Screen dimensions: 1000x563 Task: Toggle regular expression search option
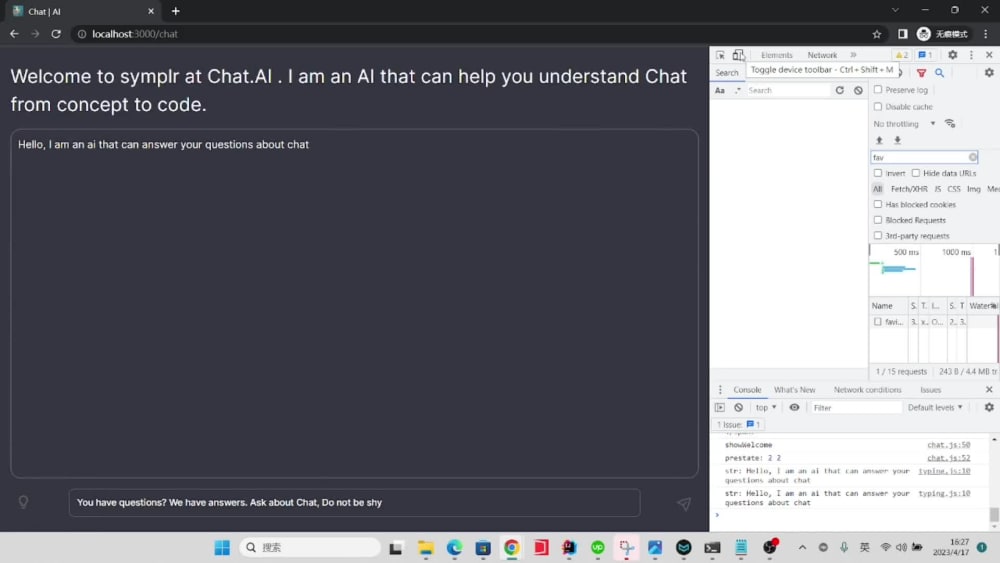737,91
